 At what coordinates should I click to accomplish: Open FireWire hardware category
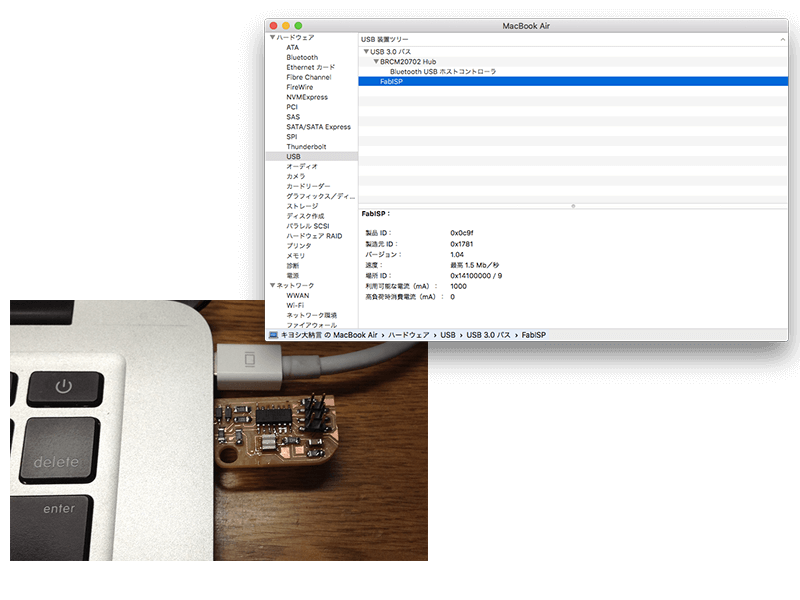299,87
